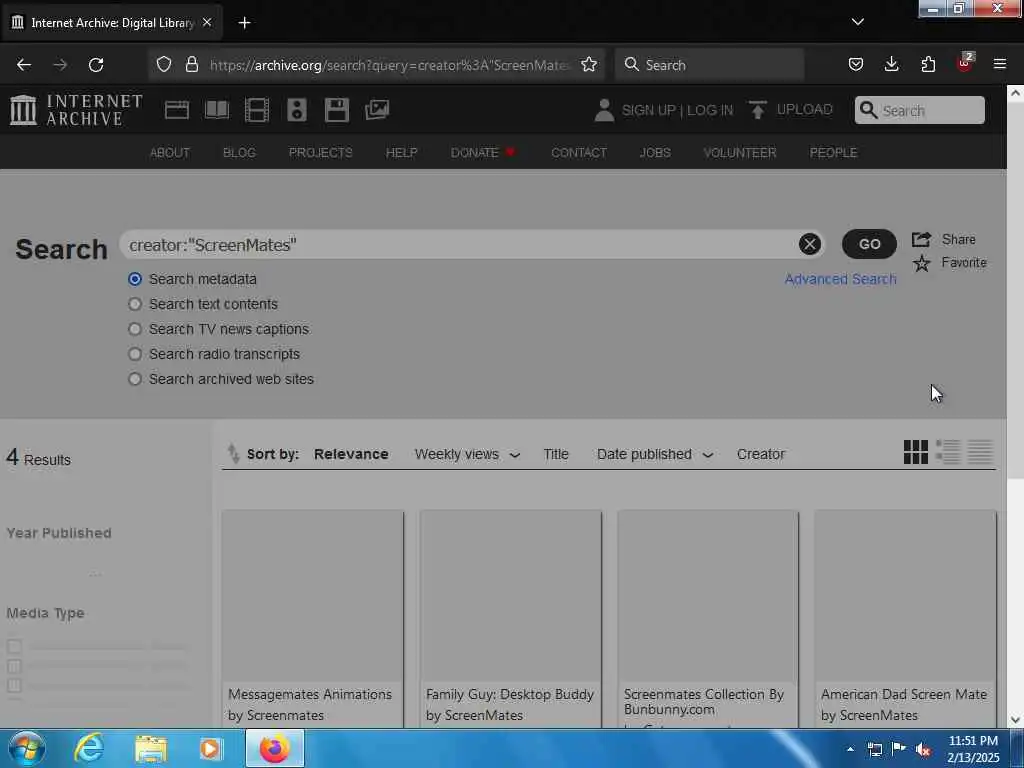Bookmark this page with star
The image size is (1024, 768).
tap(588, 65)
